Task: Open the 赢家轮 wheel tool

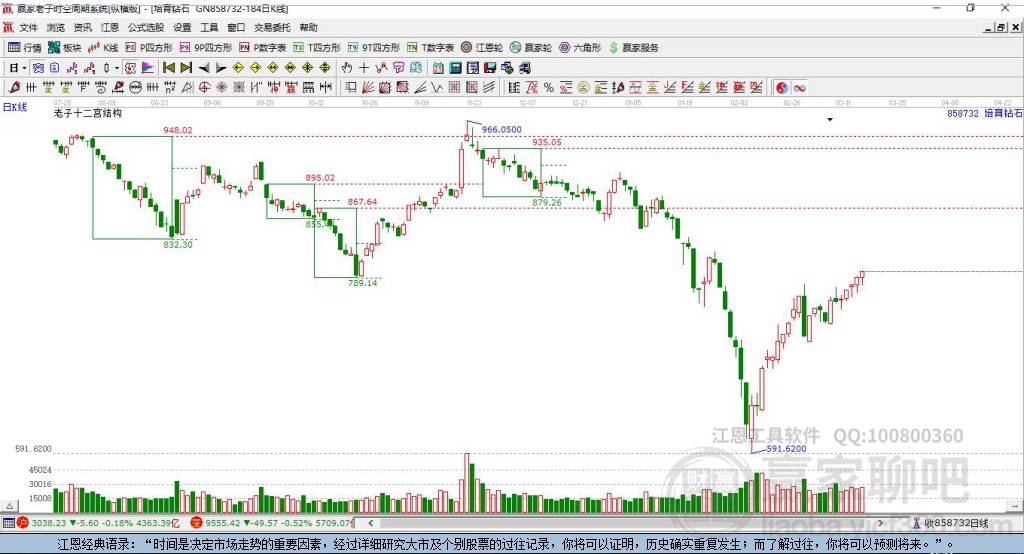Action: 531,48
